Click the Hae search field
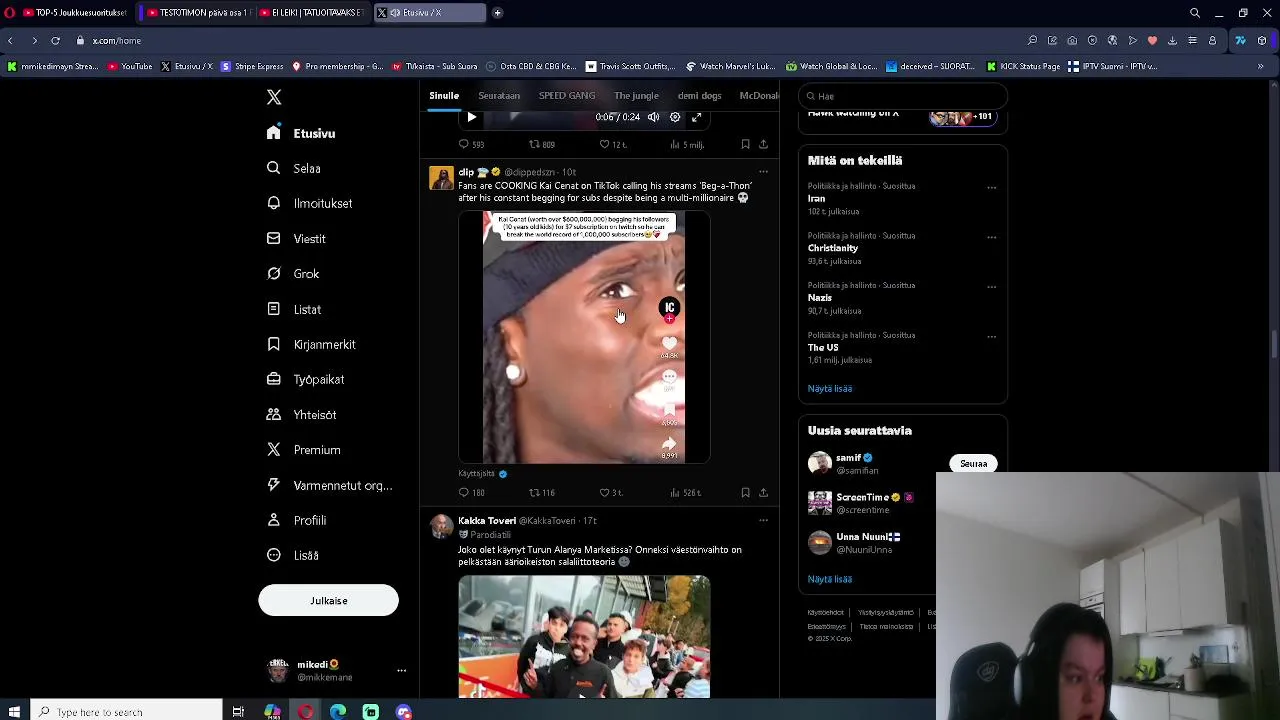 pos(903,96)
